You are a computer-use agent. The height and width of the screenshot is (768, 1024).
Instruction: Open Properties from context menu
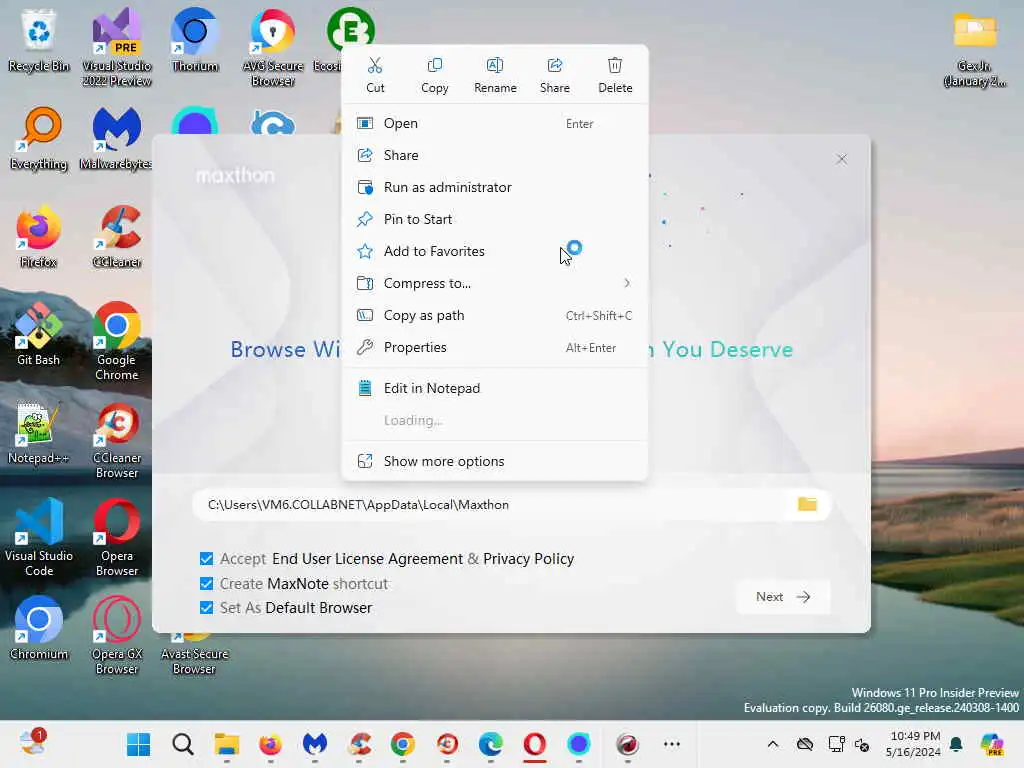tap(495, 347)
